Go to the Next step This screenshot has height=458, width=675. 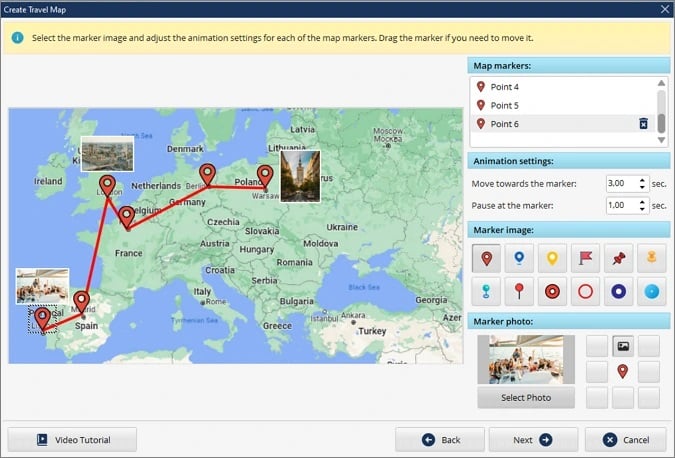pyautogui.click(x=533, y=440)
